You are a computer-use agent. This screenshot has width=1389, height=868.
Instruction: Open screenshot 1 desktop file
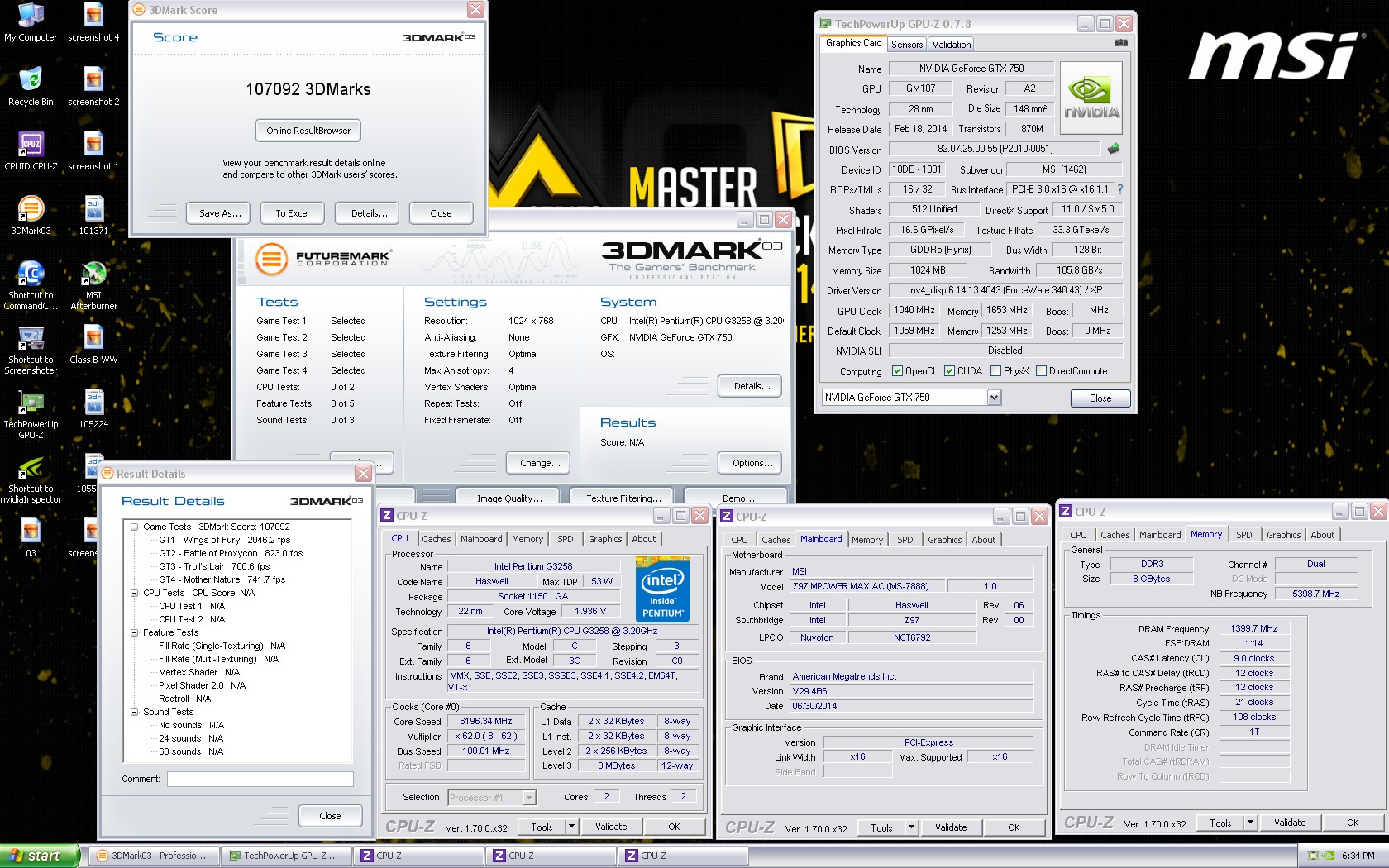(93, 151)
